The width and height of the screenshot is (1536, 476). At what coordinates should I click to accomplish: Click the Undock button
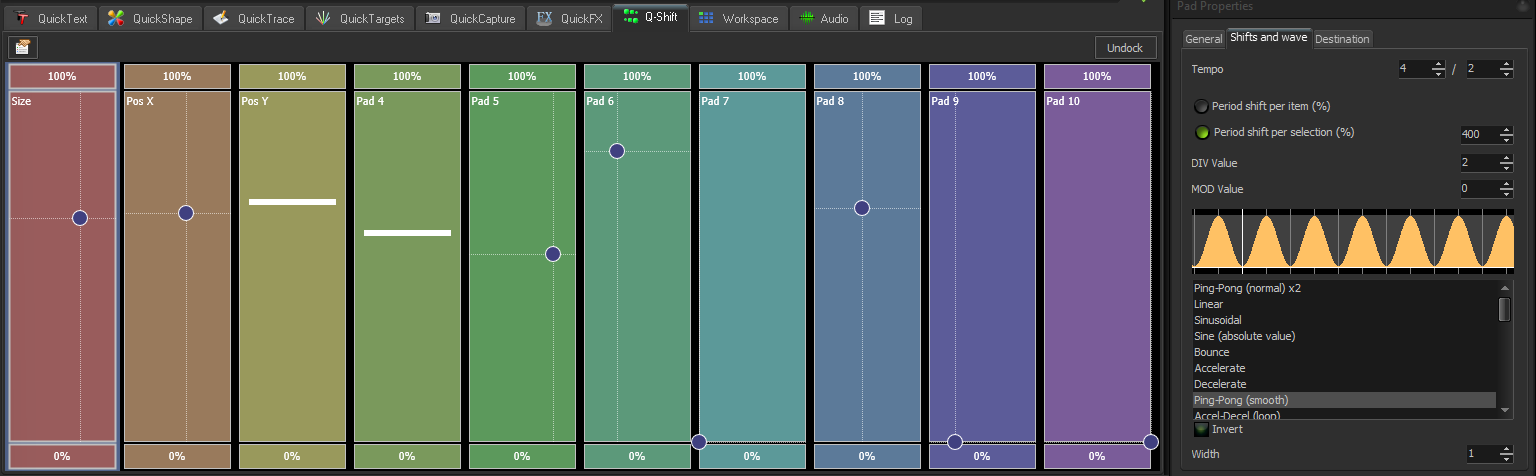click(x=1124, y=48)
